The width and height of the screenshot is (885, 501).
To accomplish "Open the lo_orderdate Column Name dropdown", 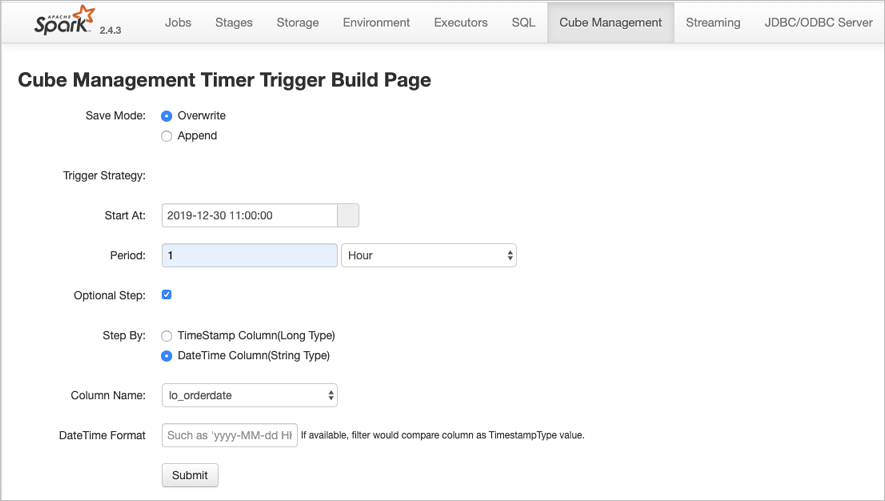I will [249, 395].
